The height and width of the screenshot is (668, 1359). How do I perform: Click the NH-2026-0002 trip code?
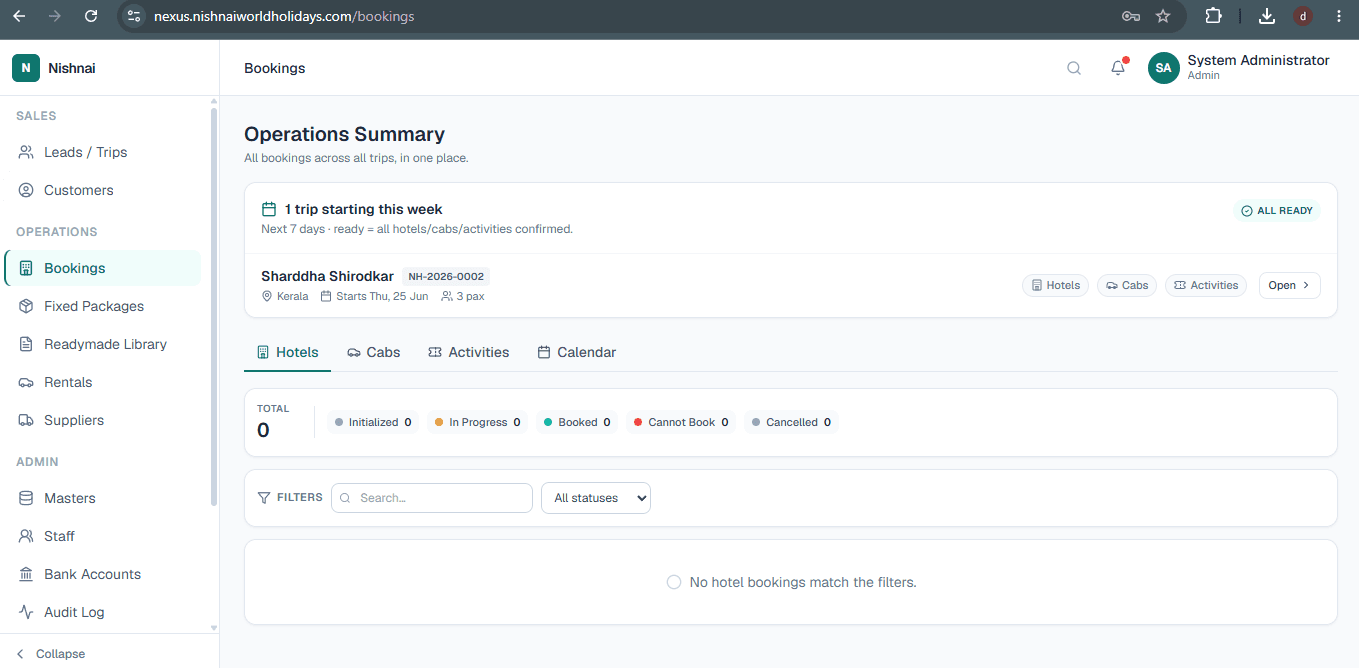point(446,277)
